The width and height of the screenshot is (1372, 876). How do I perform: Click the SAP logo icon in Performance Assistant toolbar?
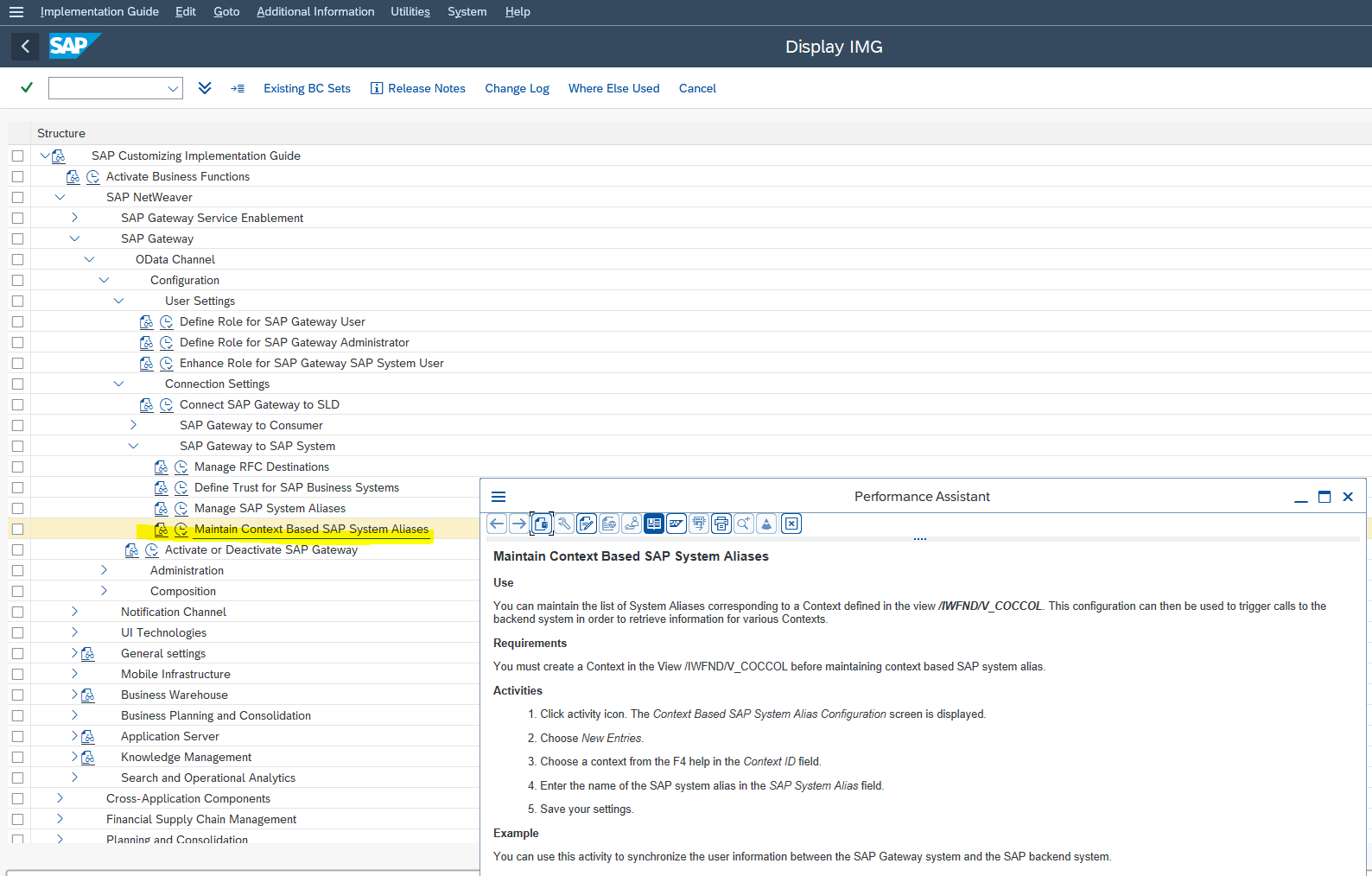(x=676, y=524)
